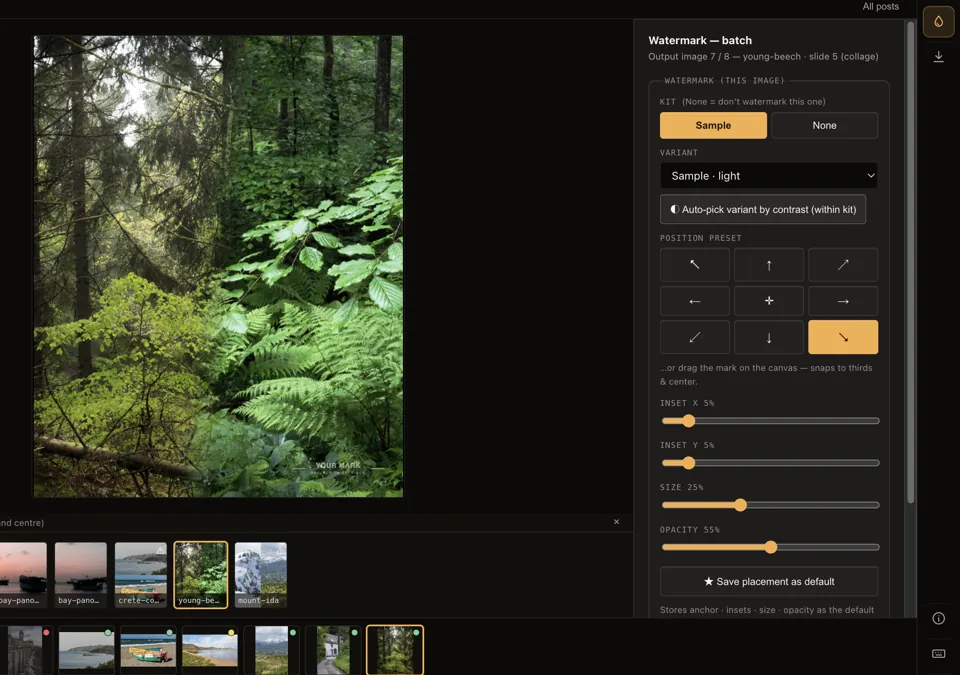960x675 pixels.
Task: Set watermark position to middle-left arrow
Action: (x=694, y=301)
